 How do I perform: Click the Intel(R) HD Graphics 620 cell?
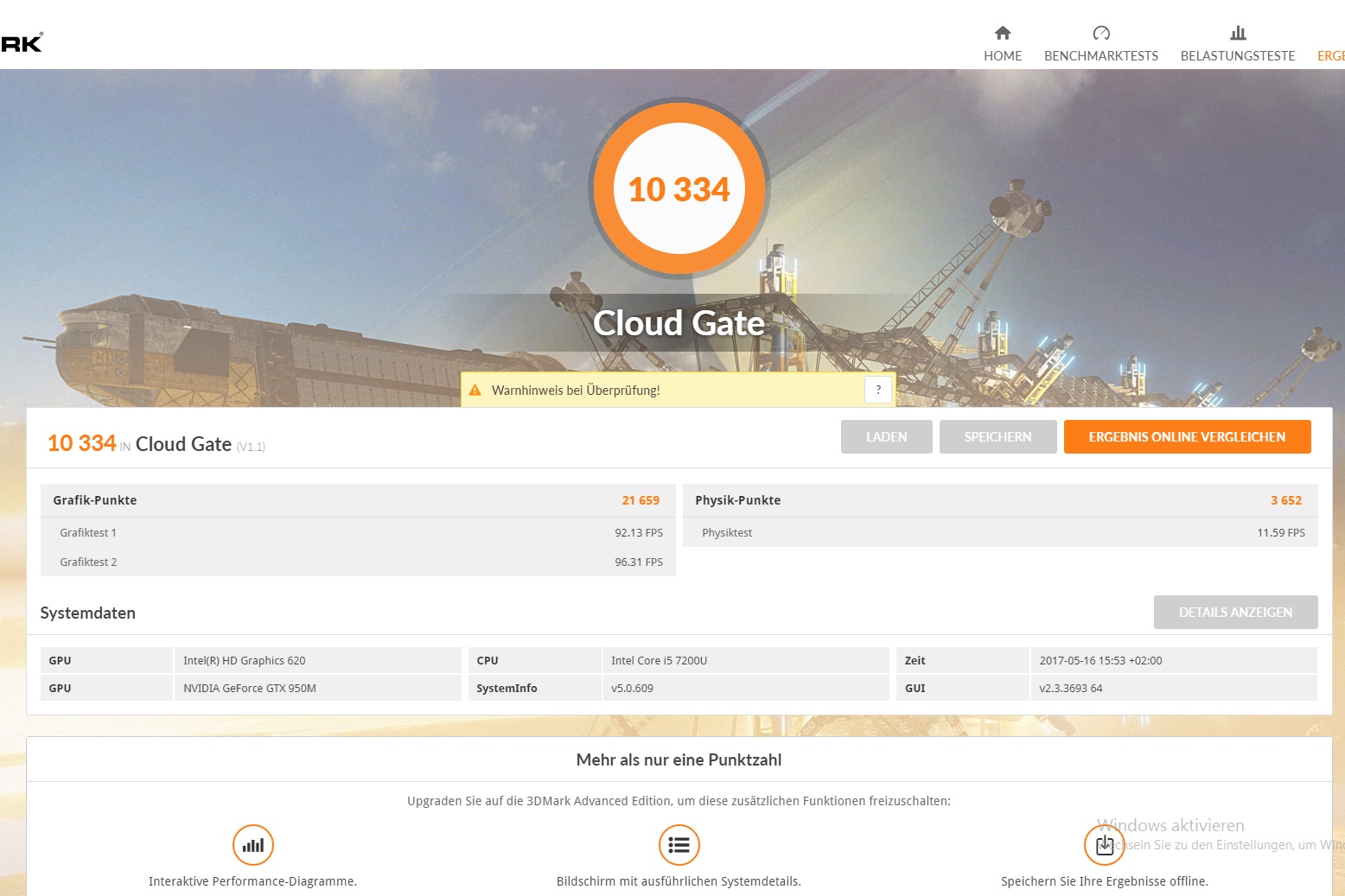(317, 660)
